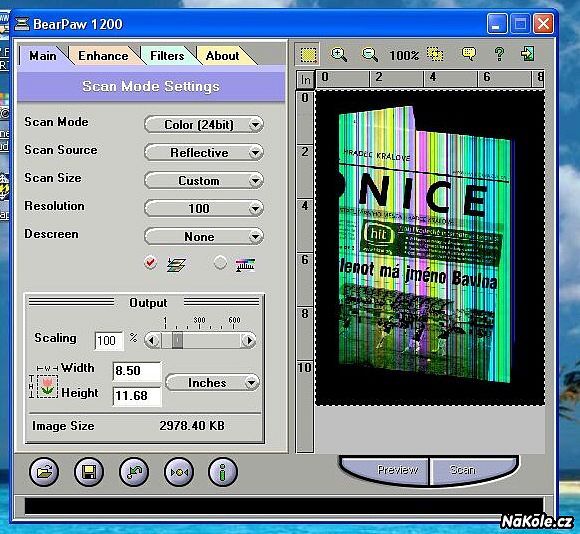Switch to the About tab
This screenshot has width=580, height=534.
(x=222, y=56)
